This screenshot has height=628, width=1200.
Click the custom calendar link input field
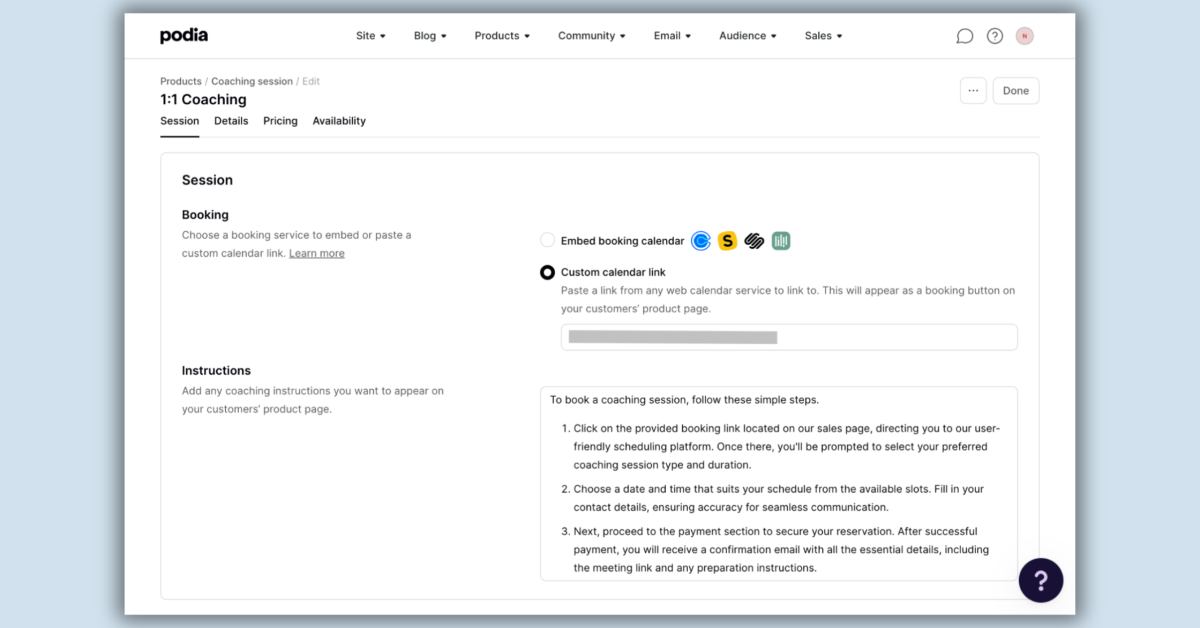tap(788, 337)
